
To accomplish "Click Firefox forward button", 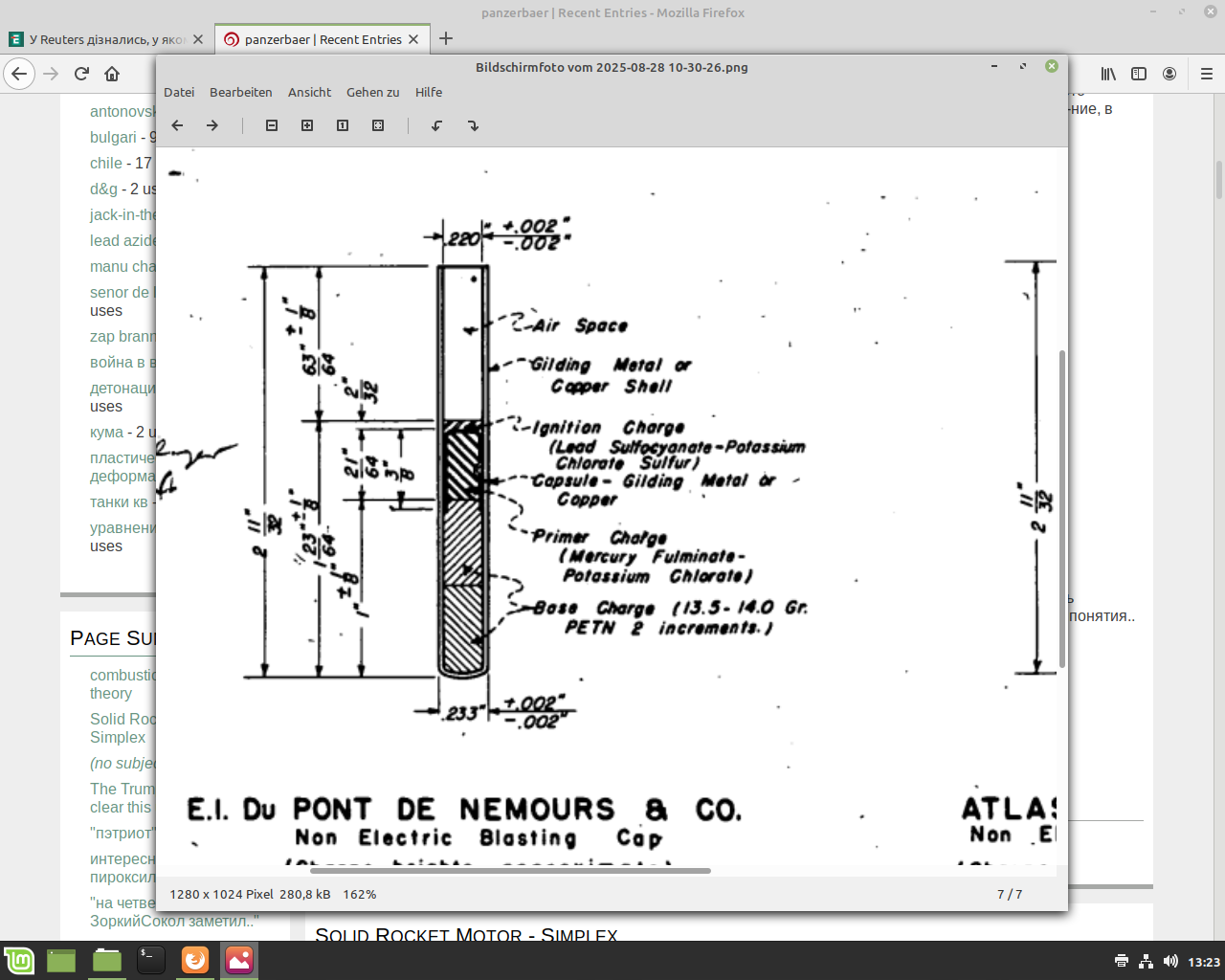I will coord(51,74).
